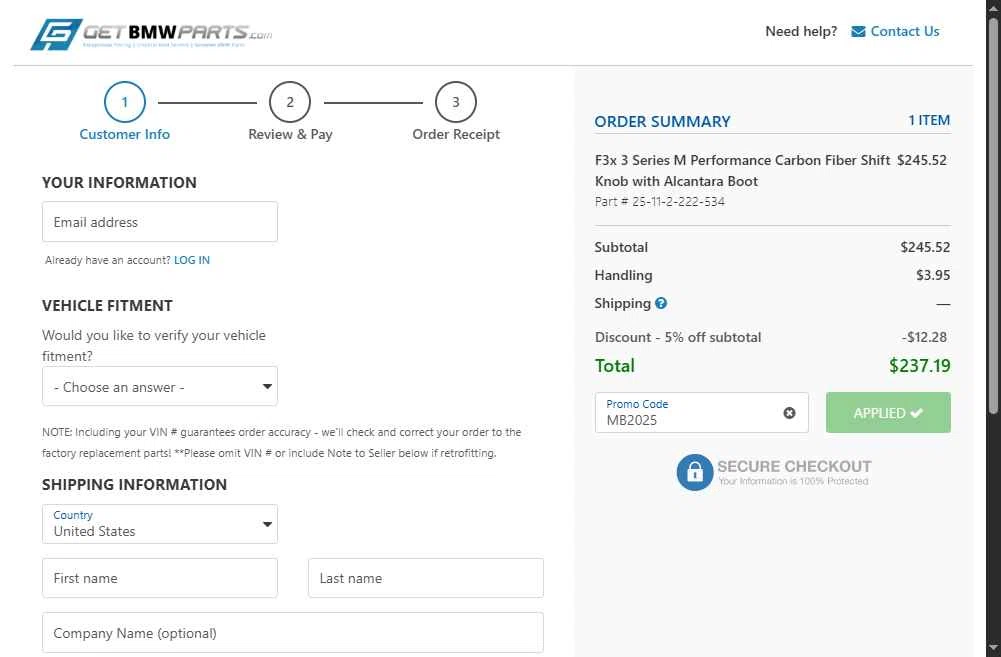Click the GetBMWParts logo

point(151,34)
